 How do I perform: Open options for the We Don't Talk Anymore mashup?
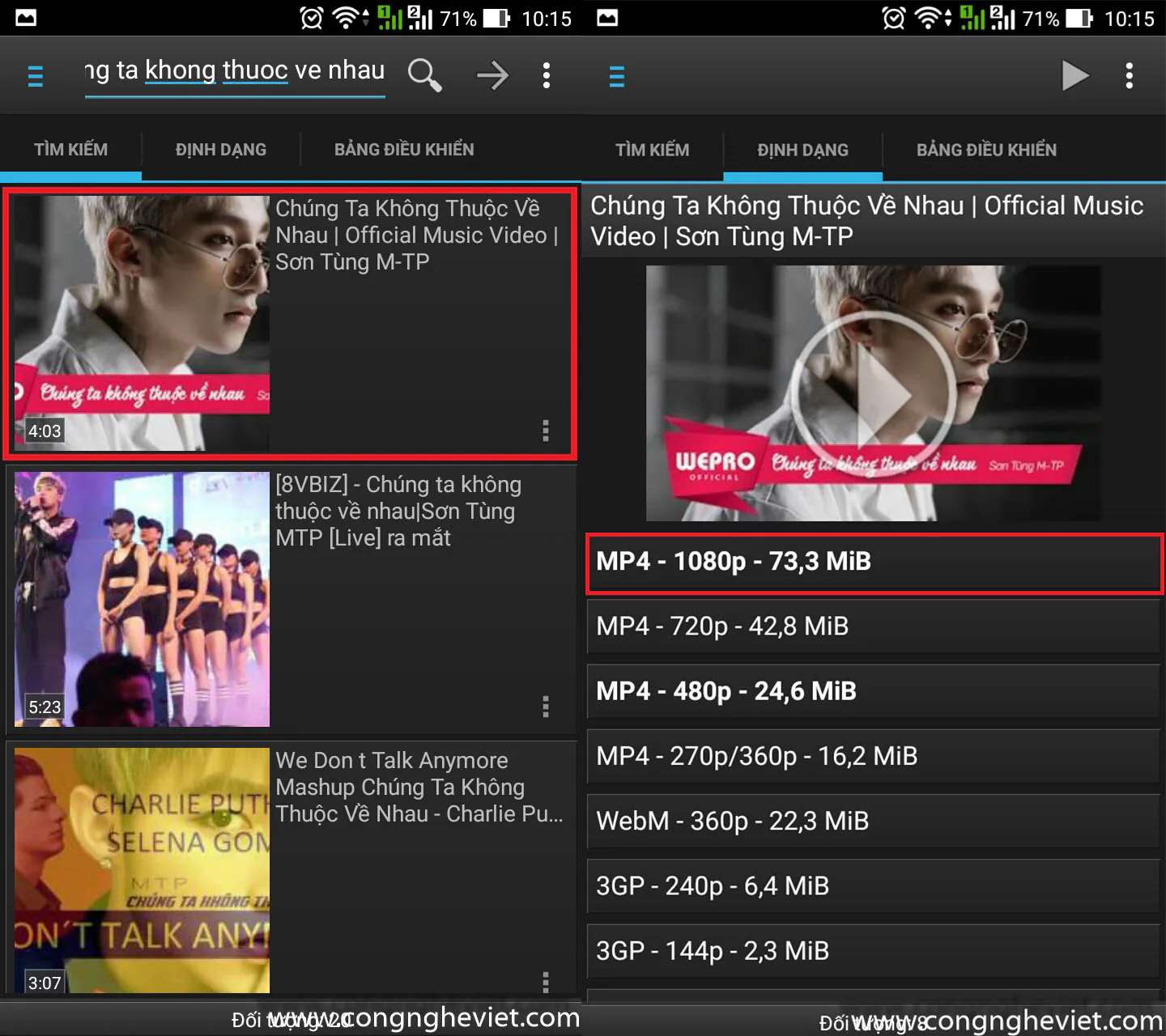tap(546, 982)
